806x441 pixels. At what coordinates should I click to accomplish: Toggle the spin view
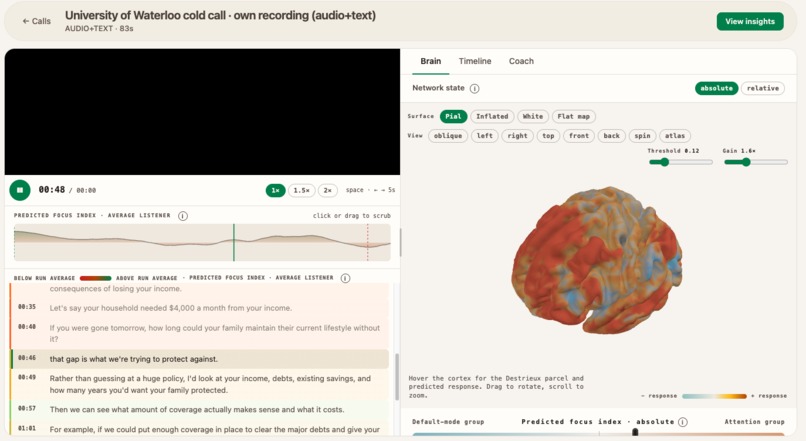click(x=642, y=136)
